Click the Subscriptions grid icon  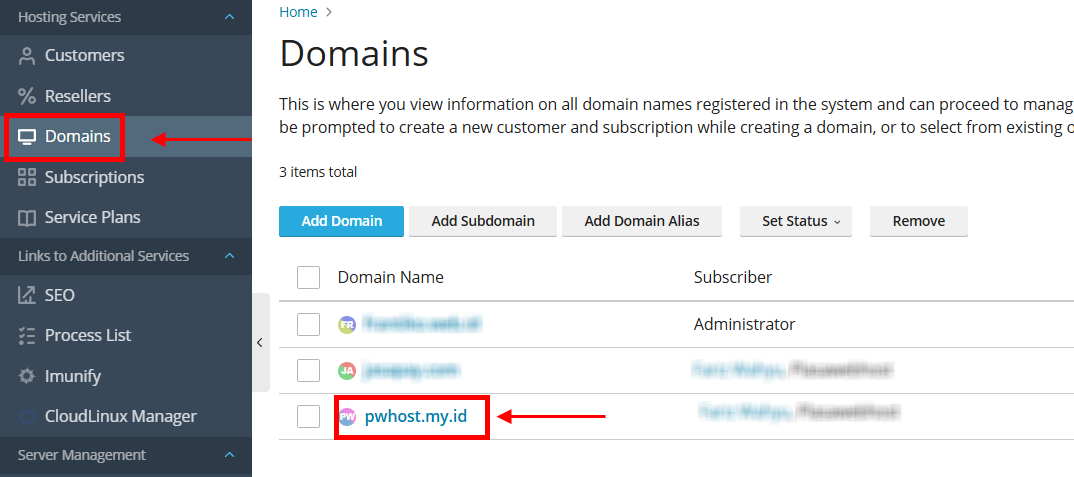[27, 178]
